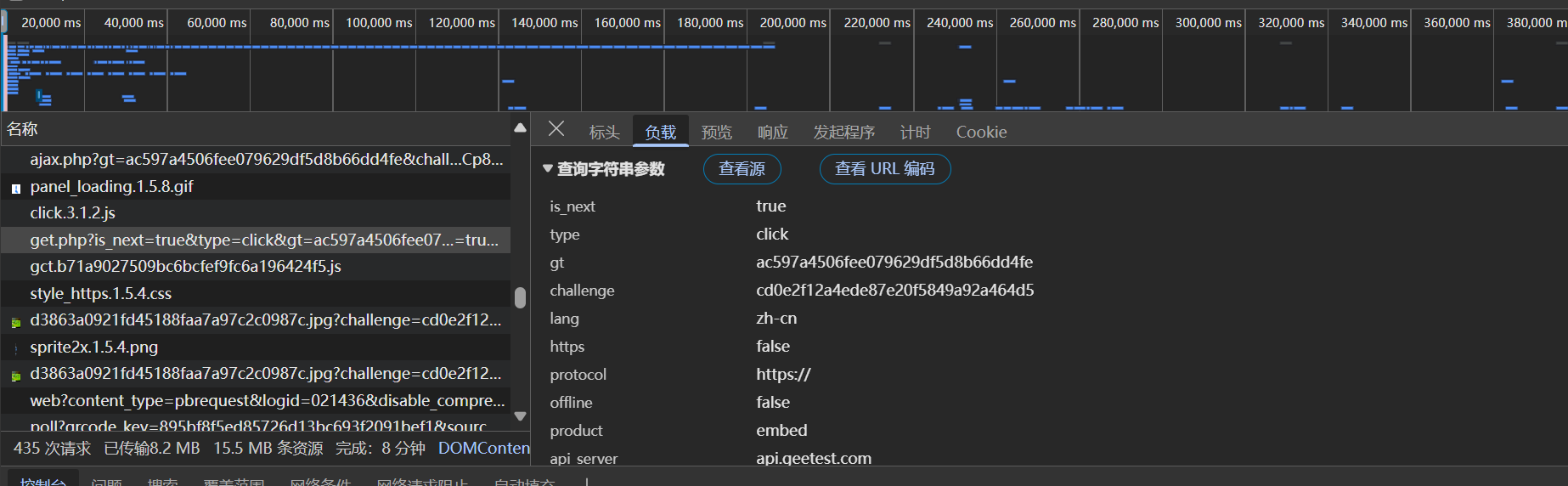Click the 查看 URL 编码 button
This screenshot has height=486, width=1568.
[884, 169]
